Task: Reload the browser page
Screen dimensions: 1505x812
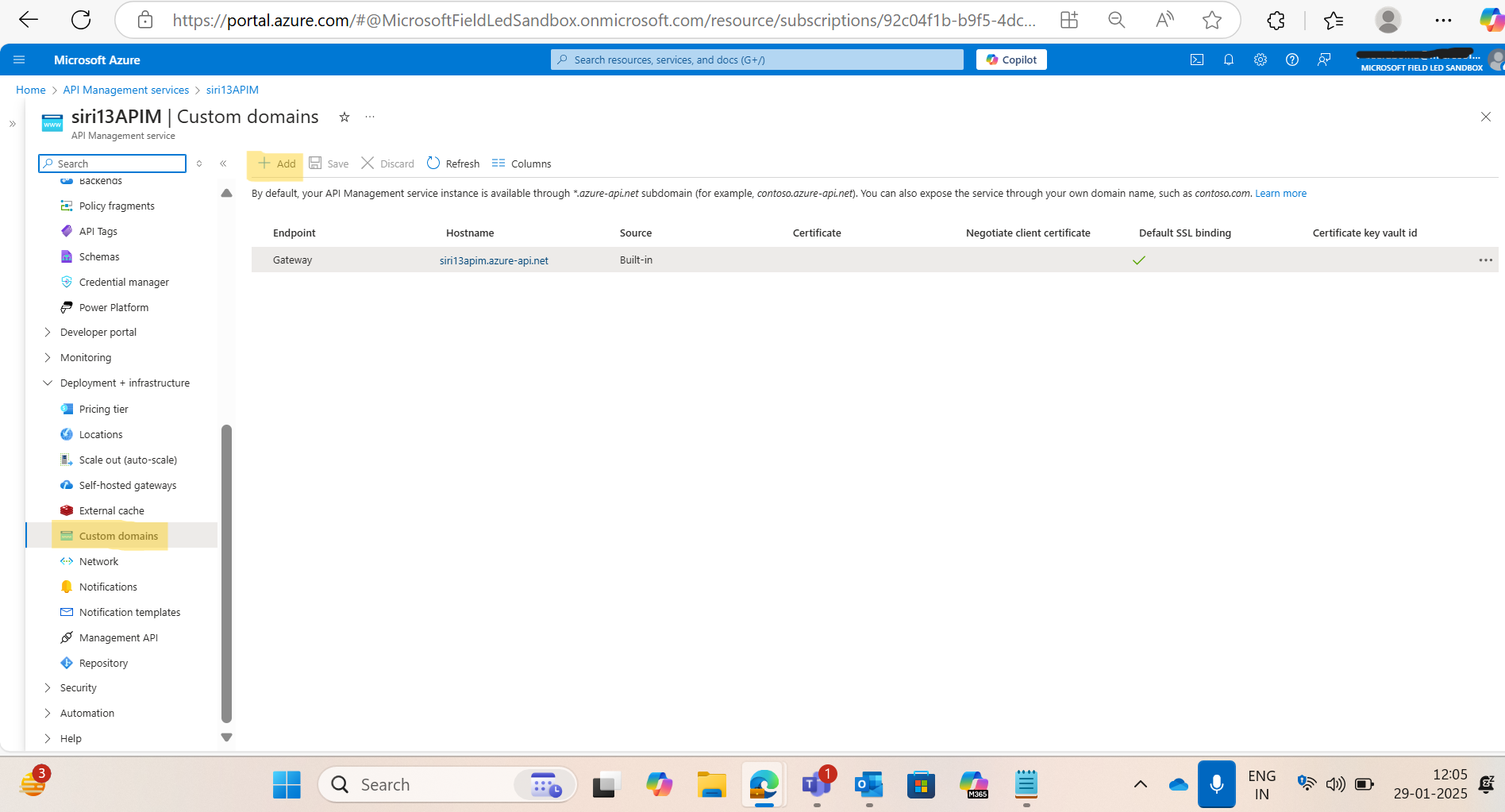Action: (x=81, y=20)
